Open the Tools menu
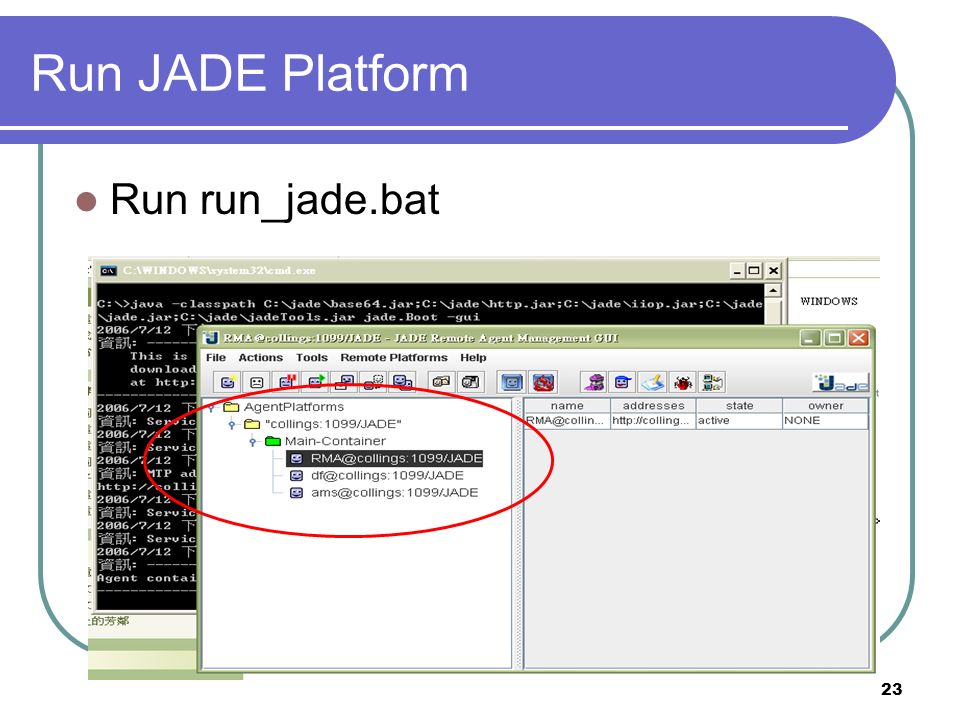Image resolution: width=960 pixels, height=720 pixels. click(312, 358)
